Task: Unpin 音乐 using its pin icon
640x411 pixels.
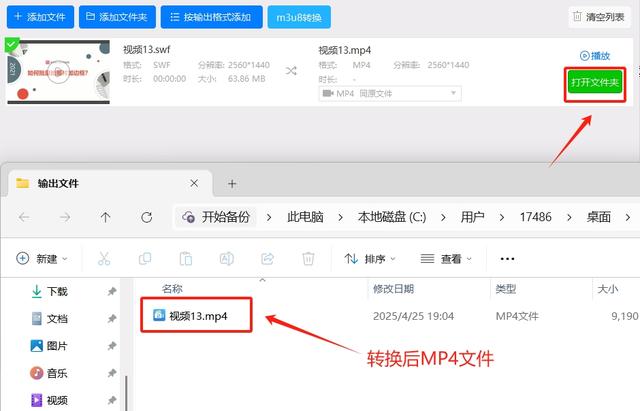Action: (112, 373)
